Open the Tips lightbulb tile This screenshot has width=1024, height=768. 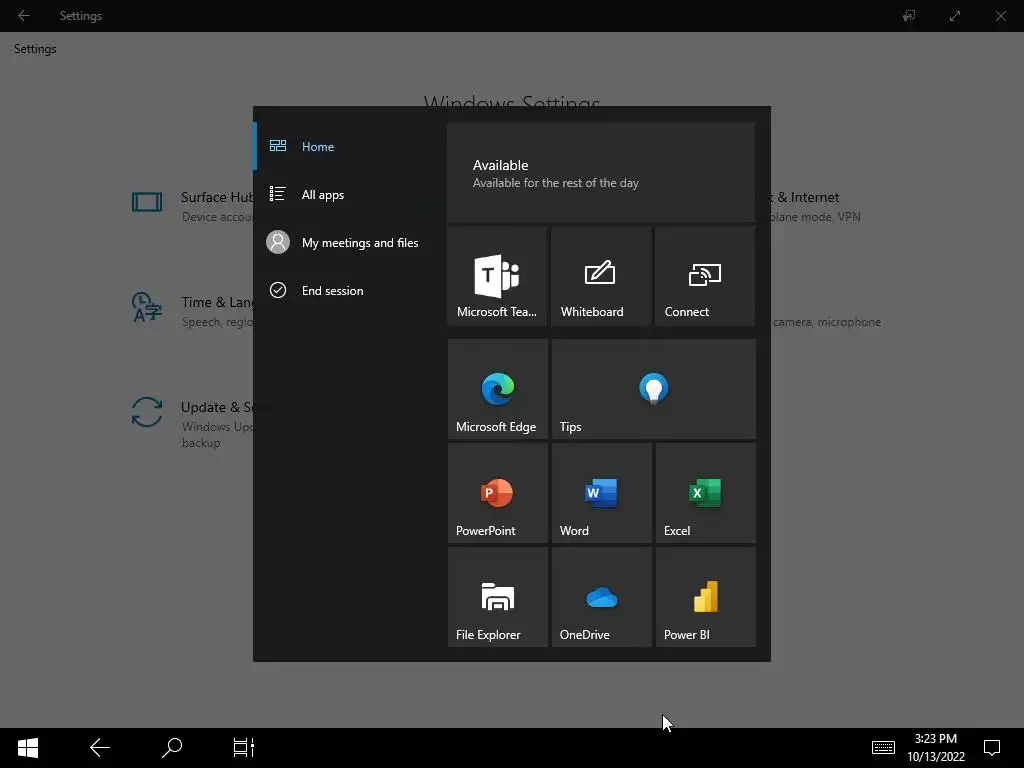(654, 389)
